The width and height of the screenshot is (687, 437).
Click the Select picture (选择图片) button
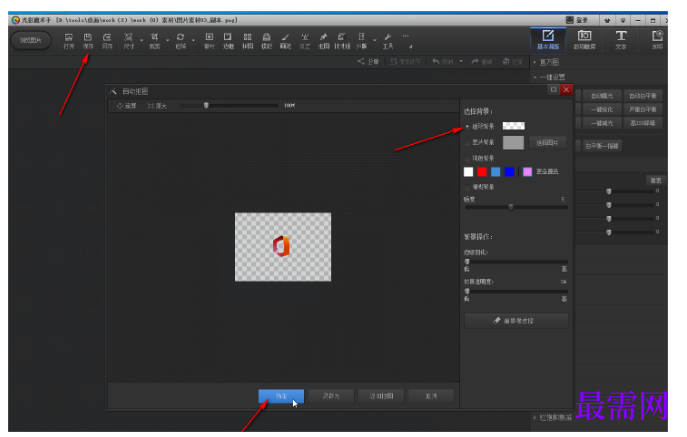pos(547,142)
